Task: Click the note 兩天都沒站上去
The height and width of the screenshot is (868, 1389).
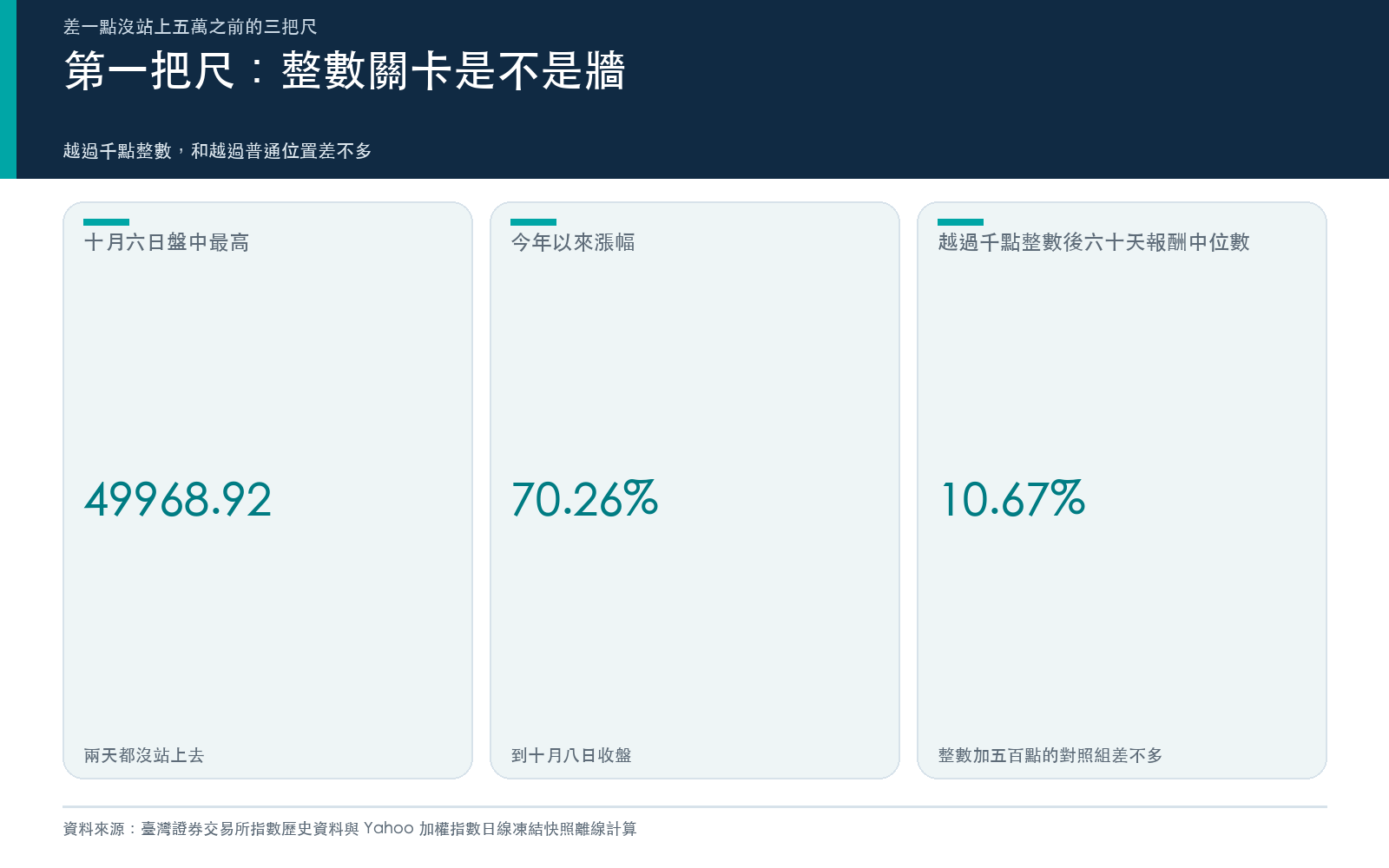Action: click(144, 755)
